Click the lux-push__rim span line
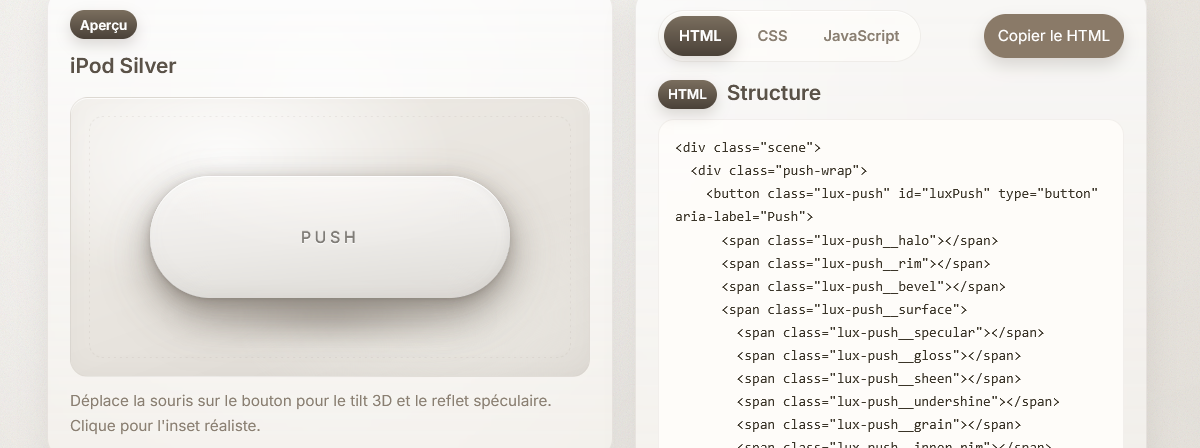Image resolution: width=1200 pixels, height=448 pixels. (856, 263)
